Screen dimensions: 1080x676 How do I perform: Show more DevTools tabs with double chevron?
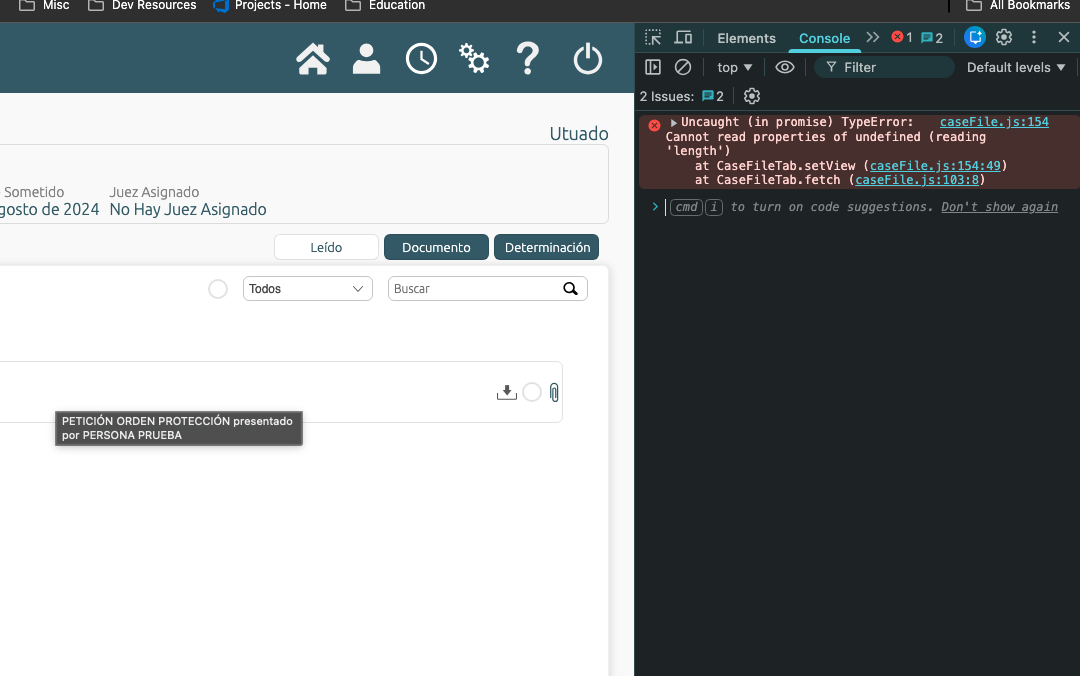click(x=873, y=37)
